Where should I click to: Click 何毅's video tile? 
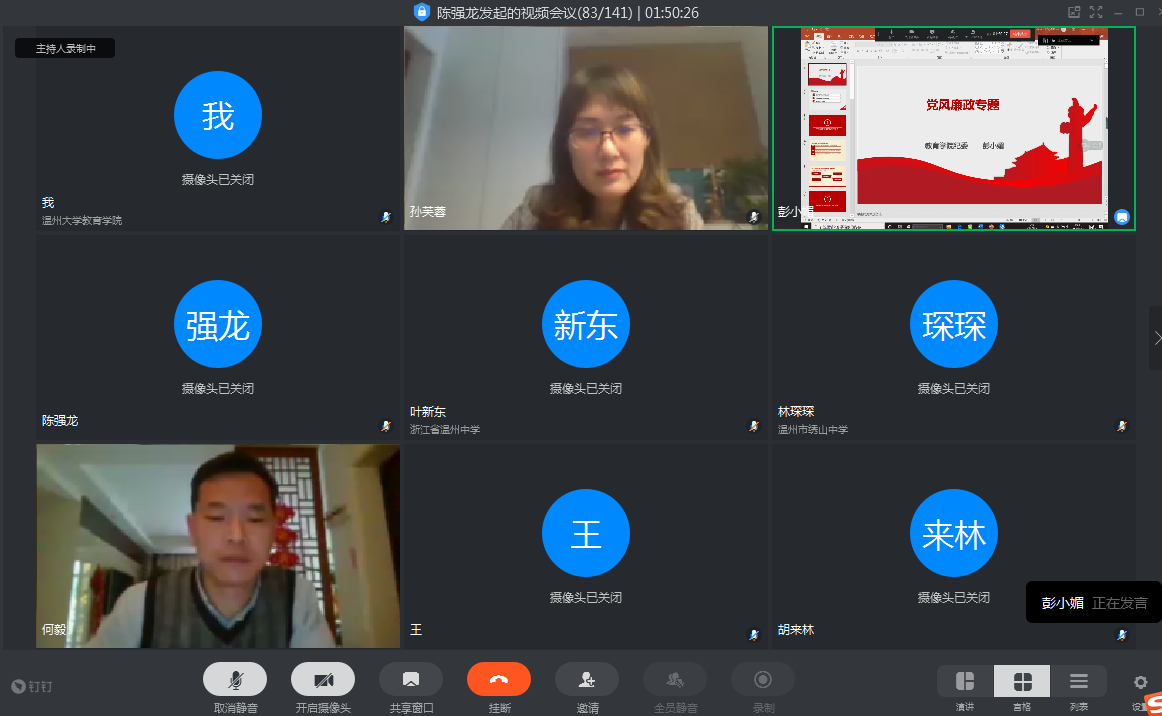218,545
